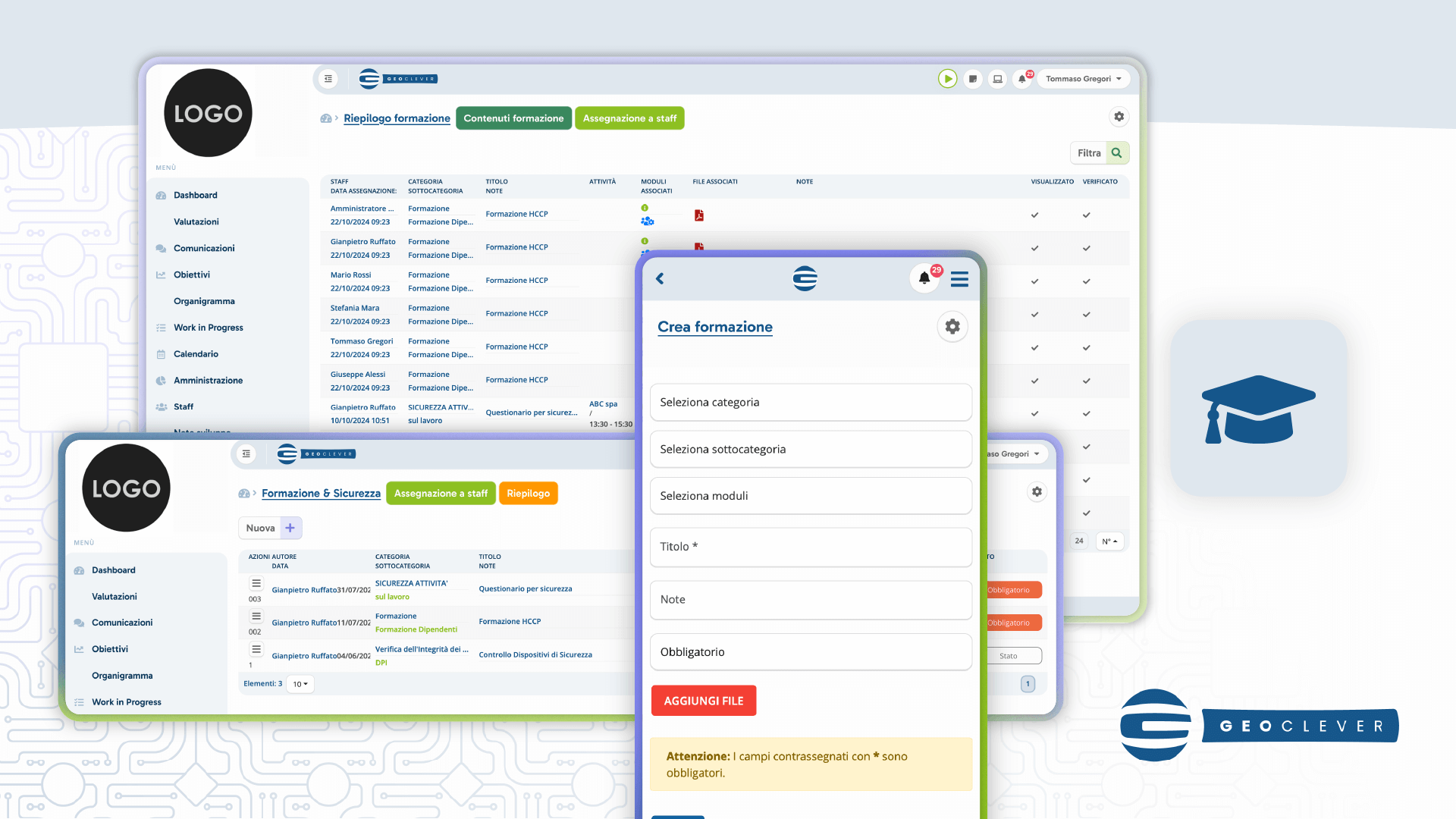Open the mobile panel hamburger menu
Viewport: 1456px width, 819px height.
959,279
